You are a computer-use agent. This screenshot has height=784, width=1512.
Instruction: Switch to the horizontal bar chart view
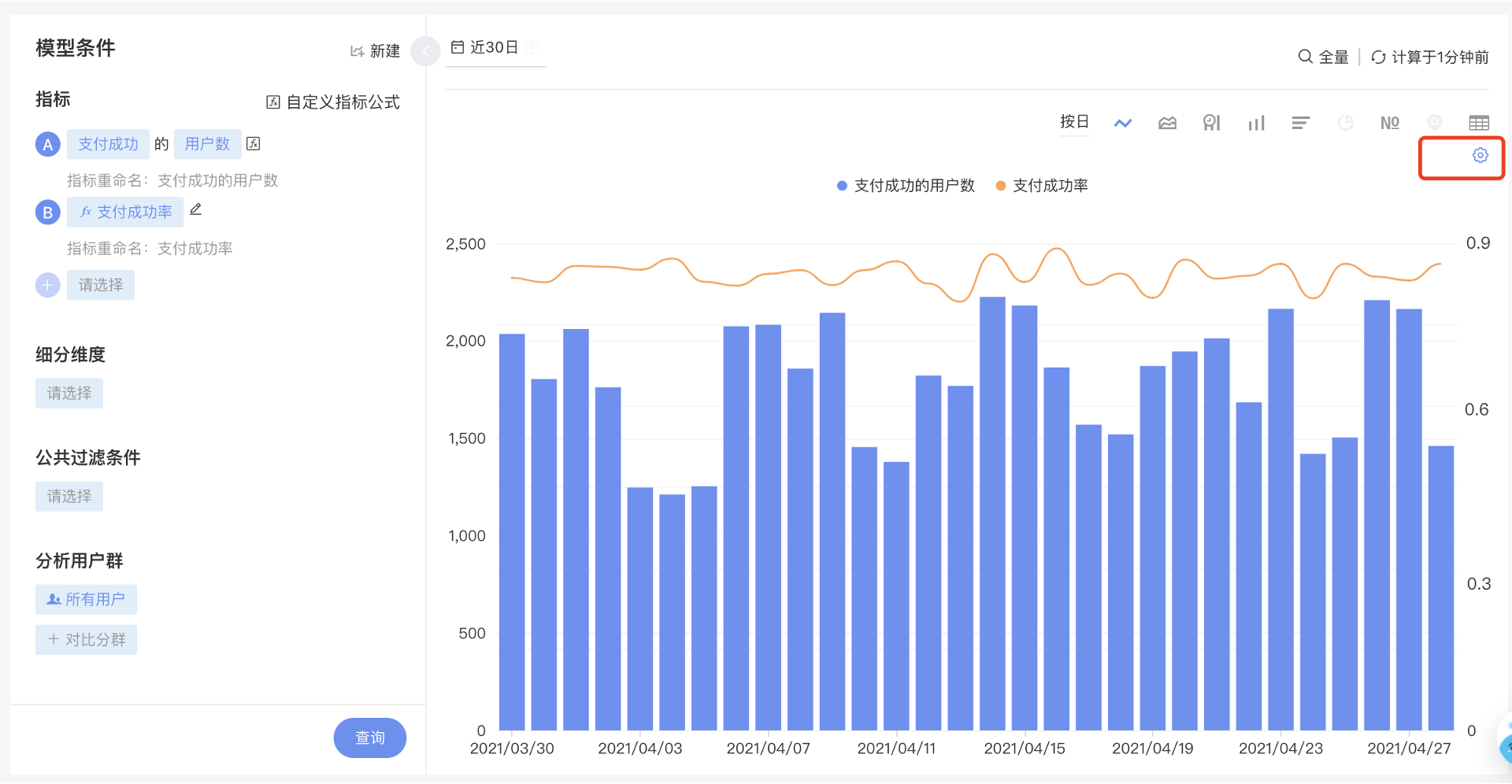pyautogui.click(x=1301, y=123)
